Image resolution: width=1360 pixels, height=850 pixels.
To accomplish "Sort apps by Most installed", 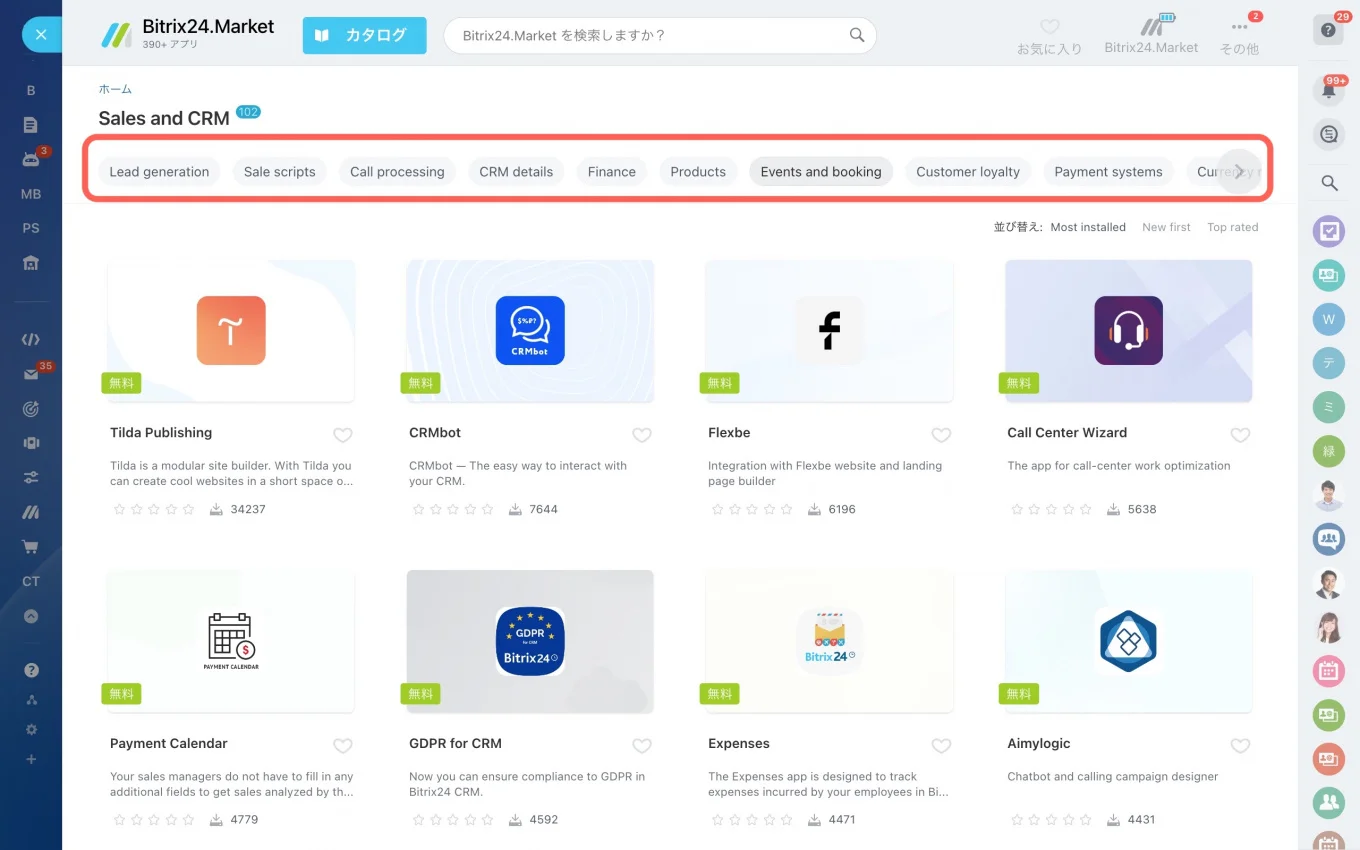I will [1088, 227].
